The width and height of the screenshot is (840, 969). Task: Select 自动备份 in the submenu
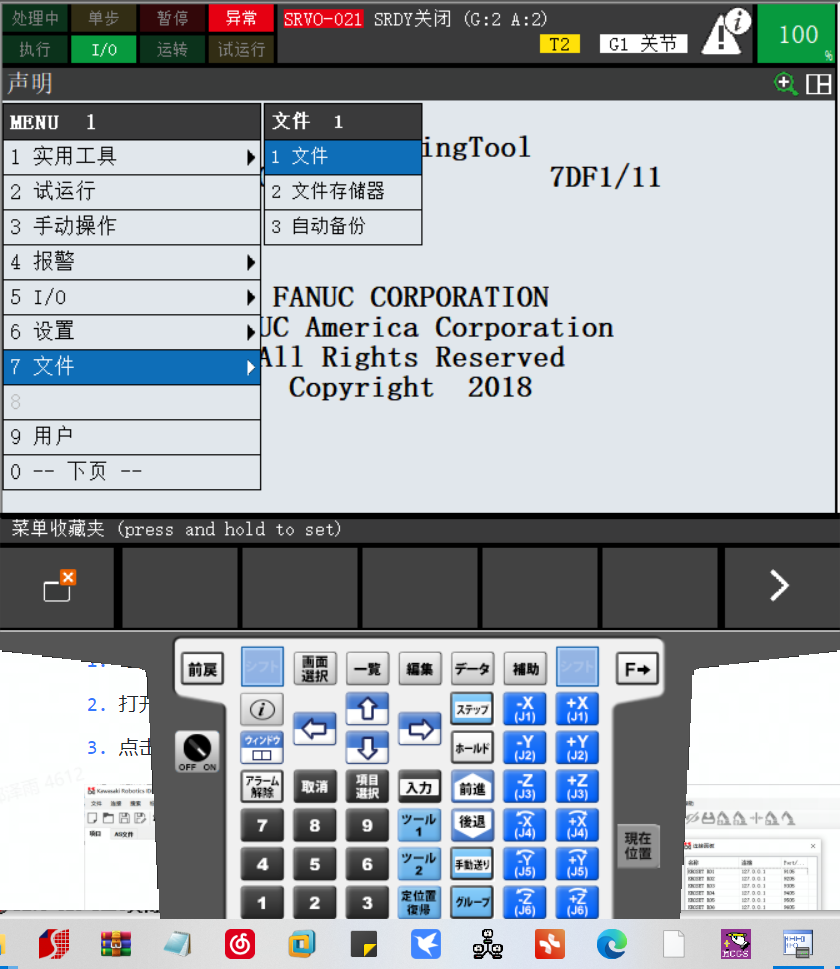342,227
